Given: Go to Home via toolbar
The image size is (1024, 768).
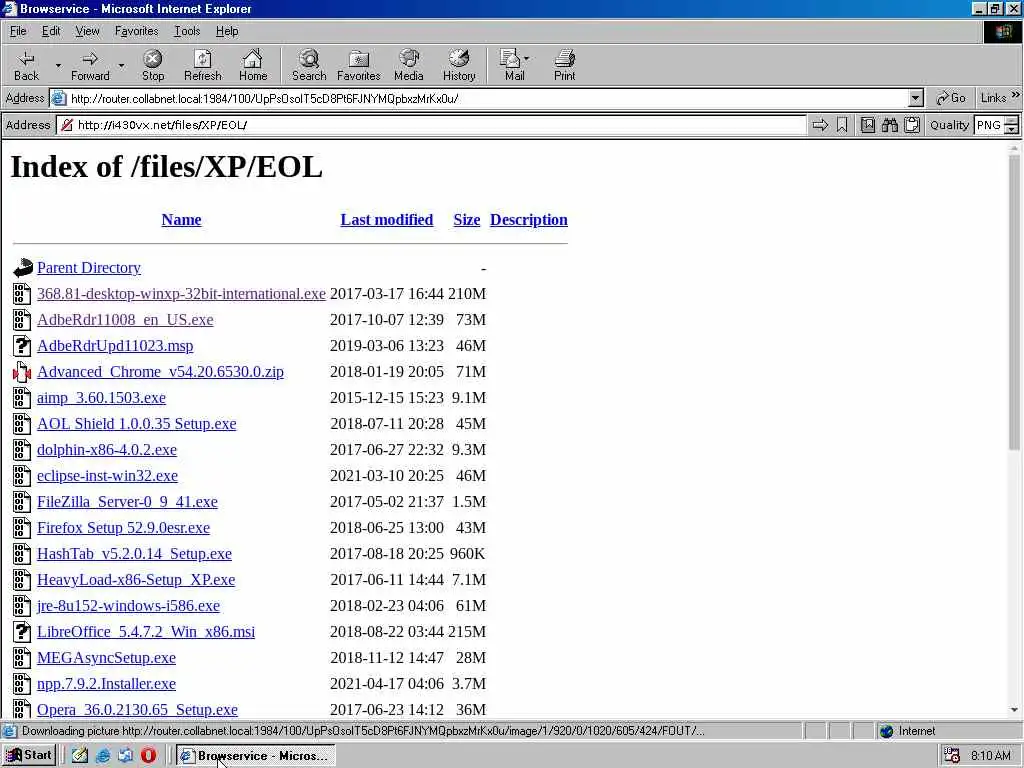Looking at the screenshot, I should 253,65.
